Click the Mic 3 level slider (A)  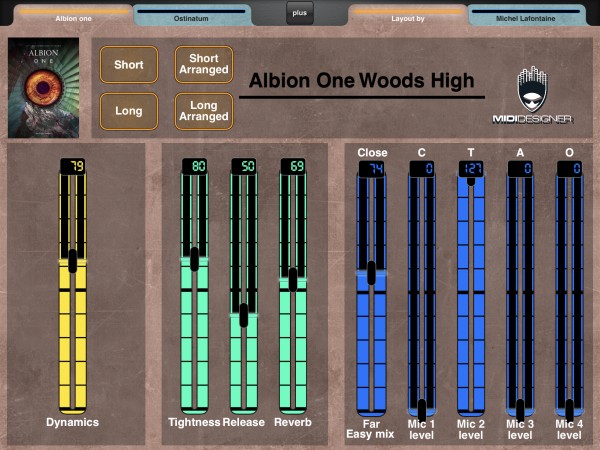click(520, 295)
